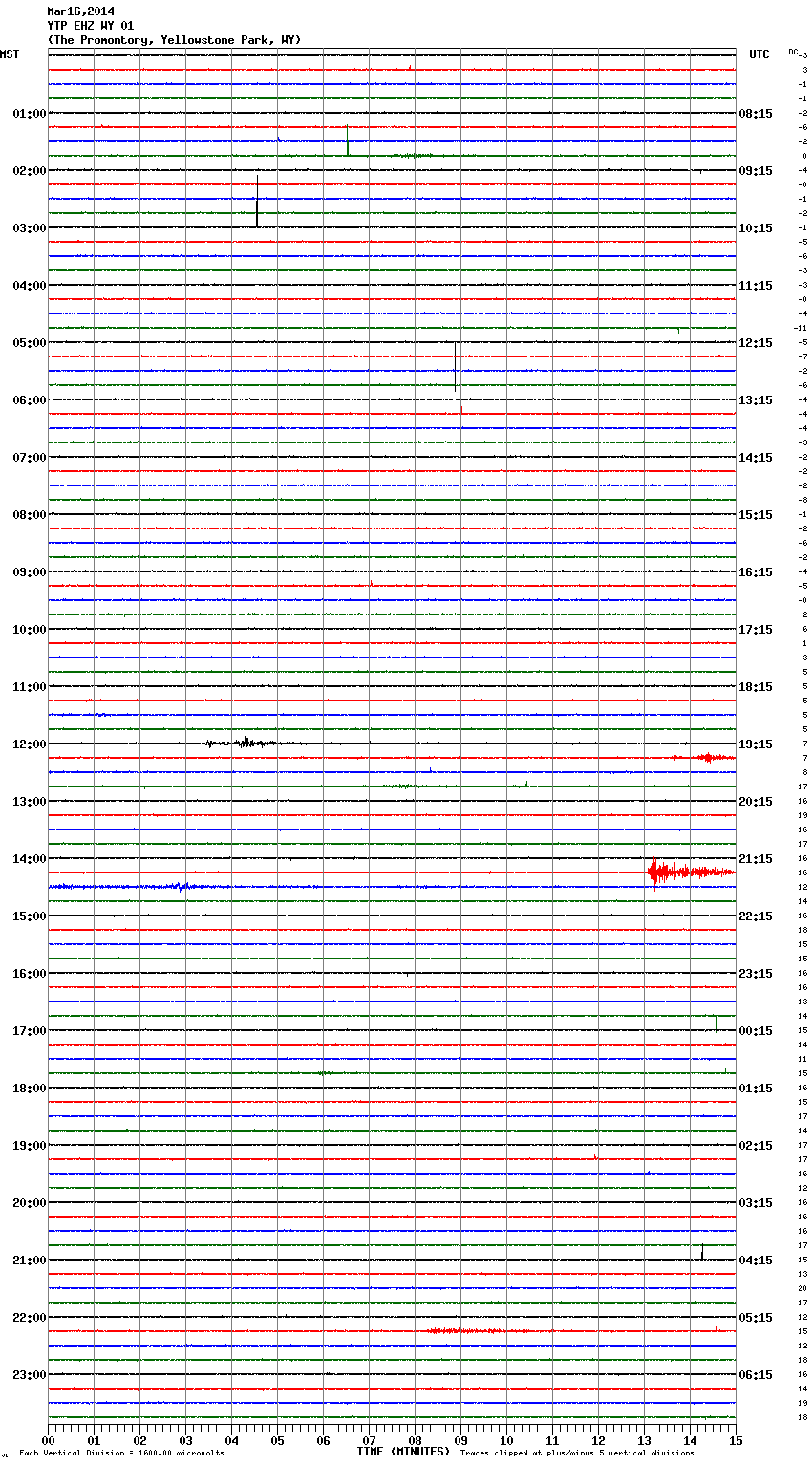Select the 23:00 MST time label
This screenshot has height=1466, width=812.
pos(29,1375)
